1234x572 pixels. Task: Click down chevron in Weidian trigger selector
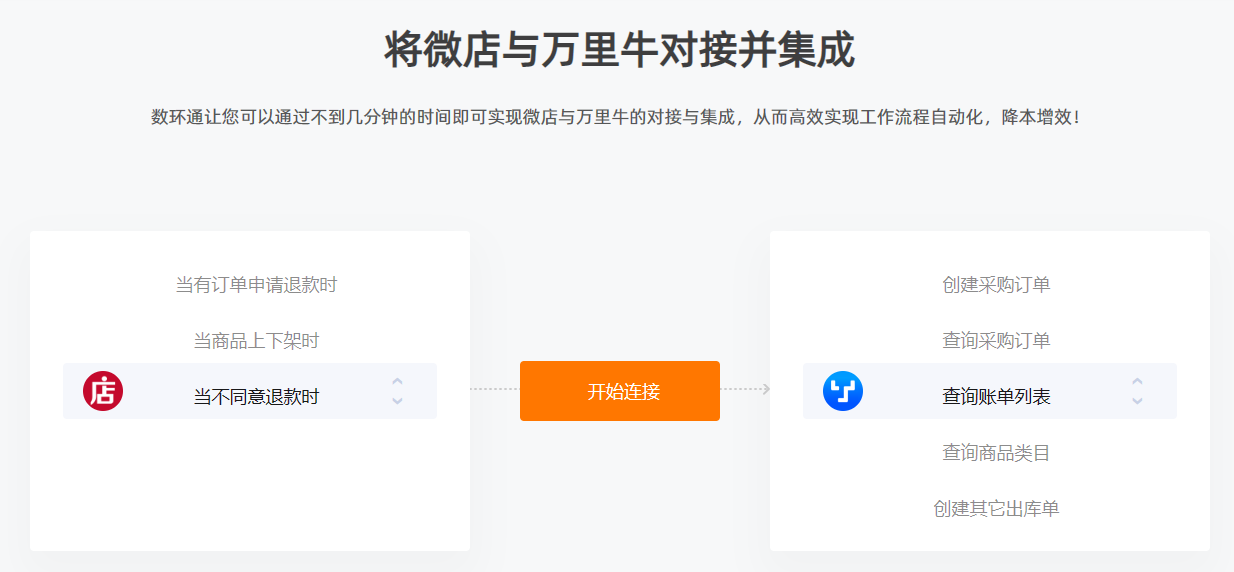[x=397, y=401]
